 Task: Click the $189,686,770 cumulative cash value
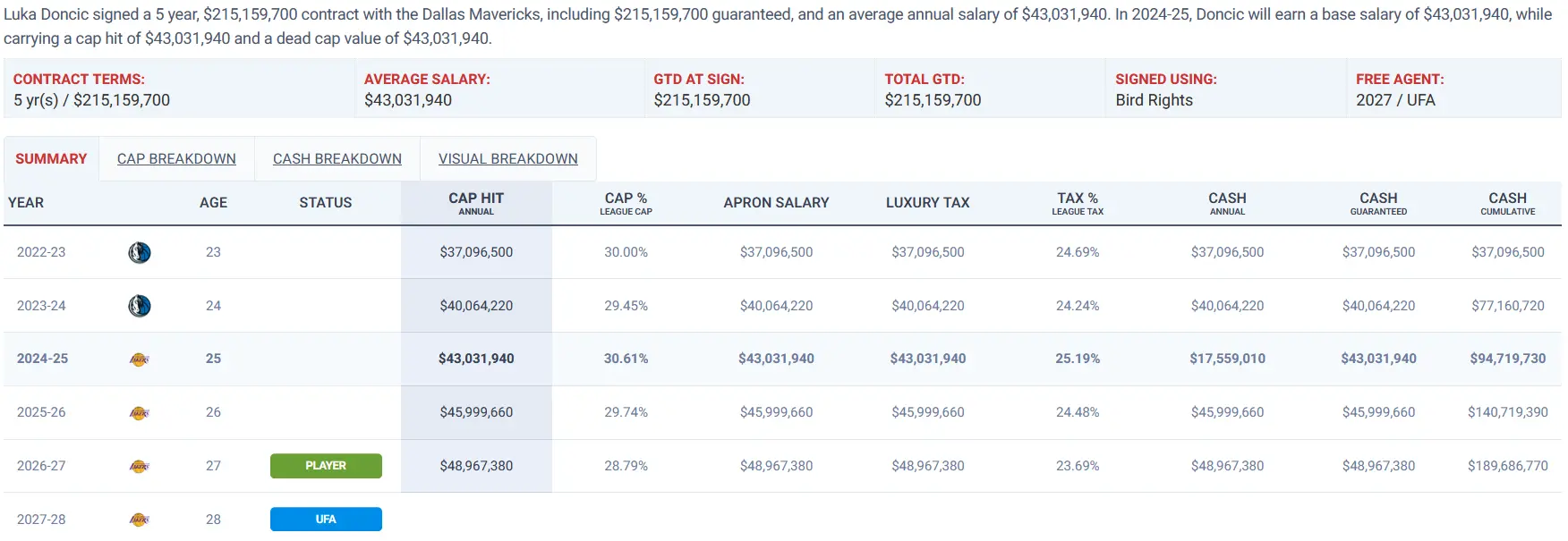(1508, 466)
